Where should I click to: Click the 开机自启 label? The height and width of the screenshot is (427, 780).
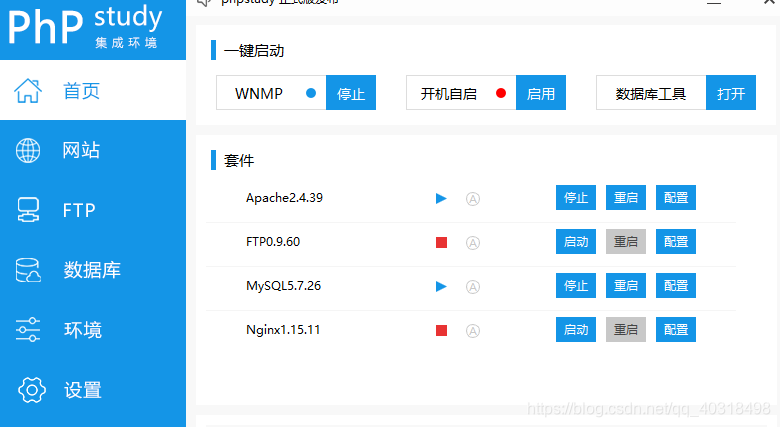point(449,94)
